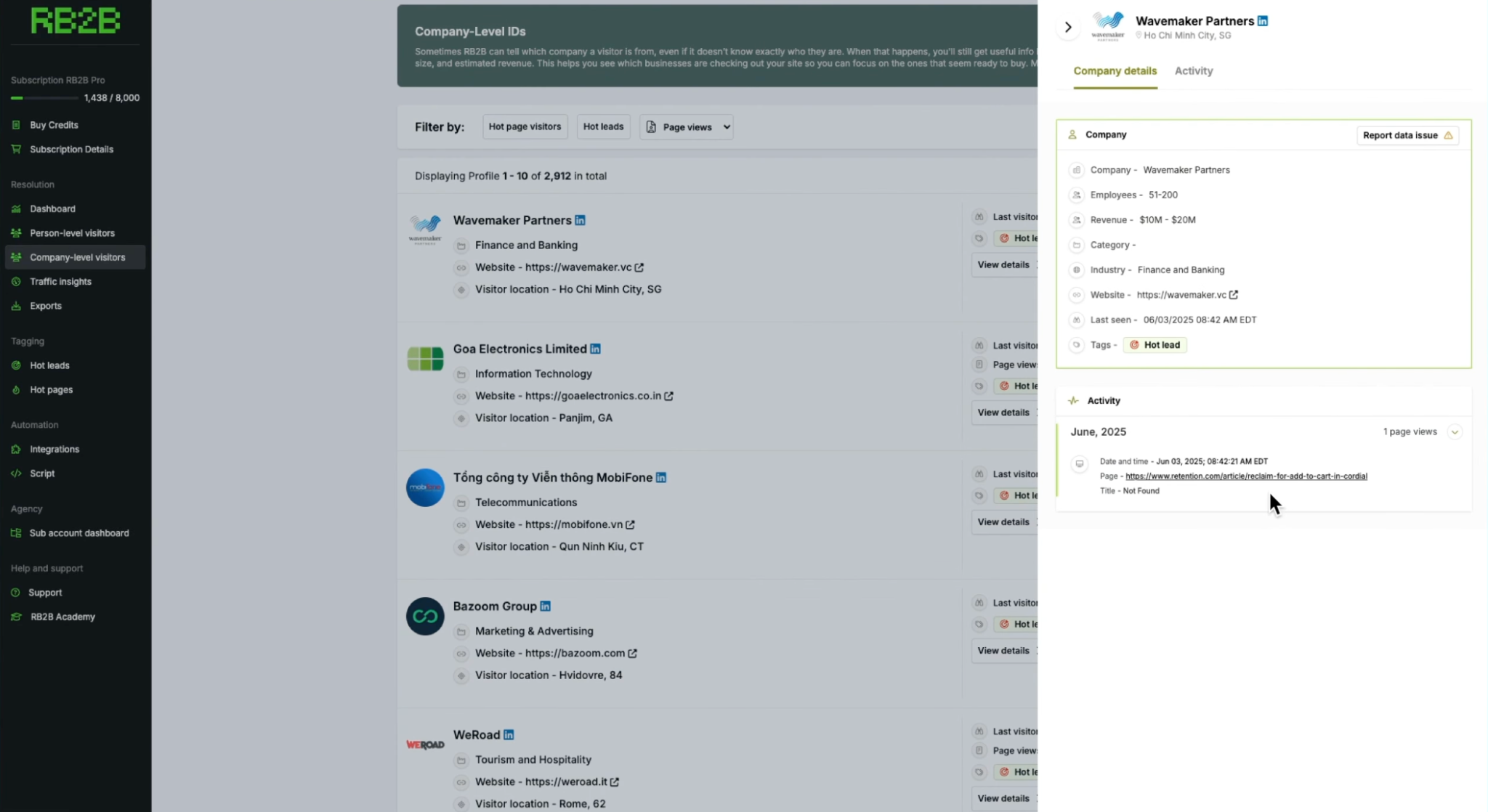Image resolution: width=1488 pixels, height=812 pixels.
Task: Open WeRoad LinkedIn icon
Action: coord(509,734)
